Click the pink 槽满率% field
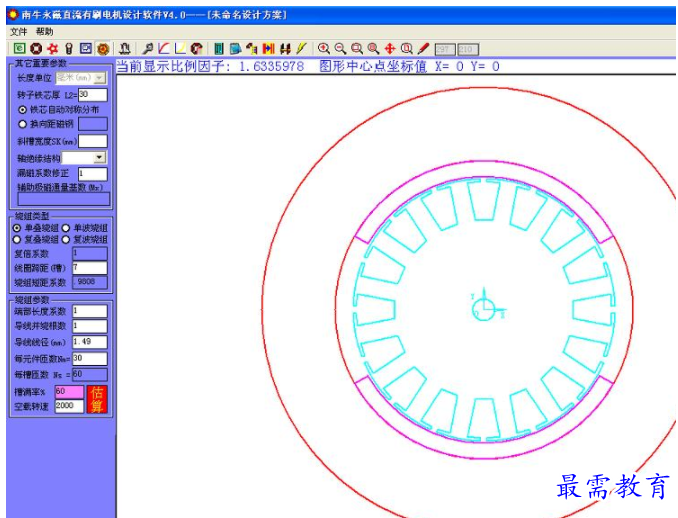This screenshot has width=678, height=518. 69,392
